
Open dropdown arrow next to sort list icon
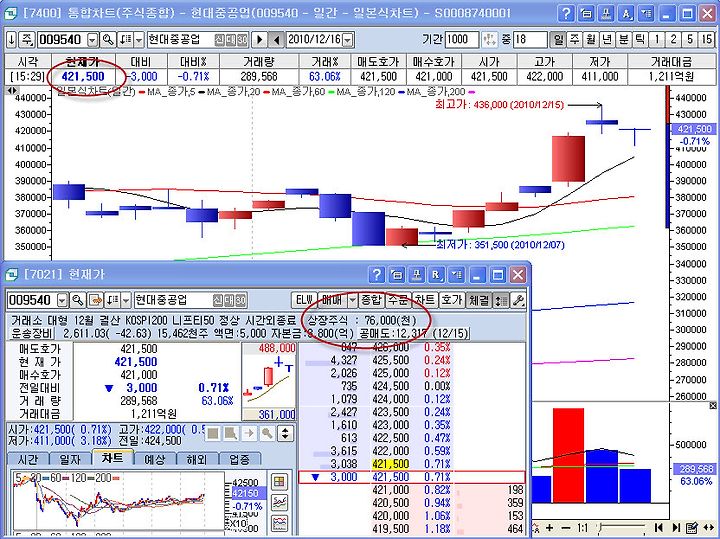[139, 40]
